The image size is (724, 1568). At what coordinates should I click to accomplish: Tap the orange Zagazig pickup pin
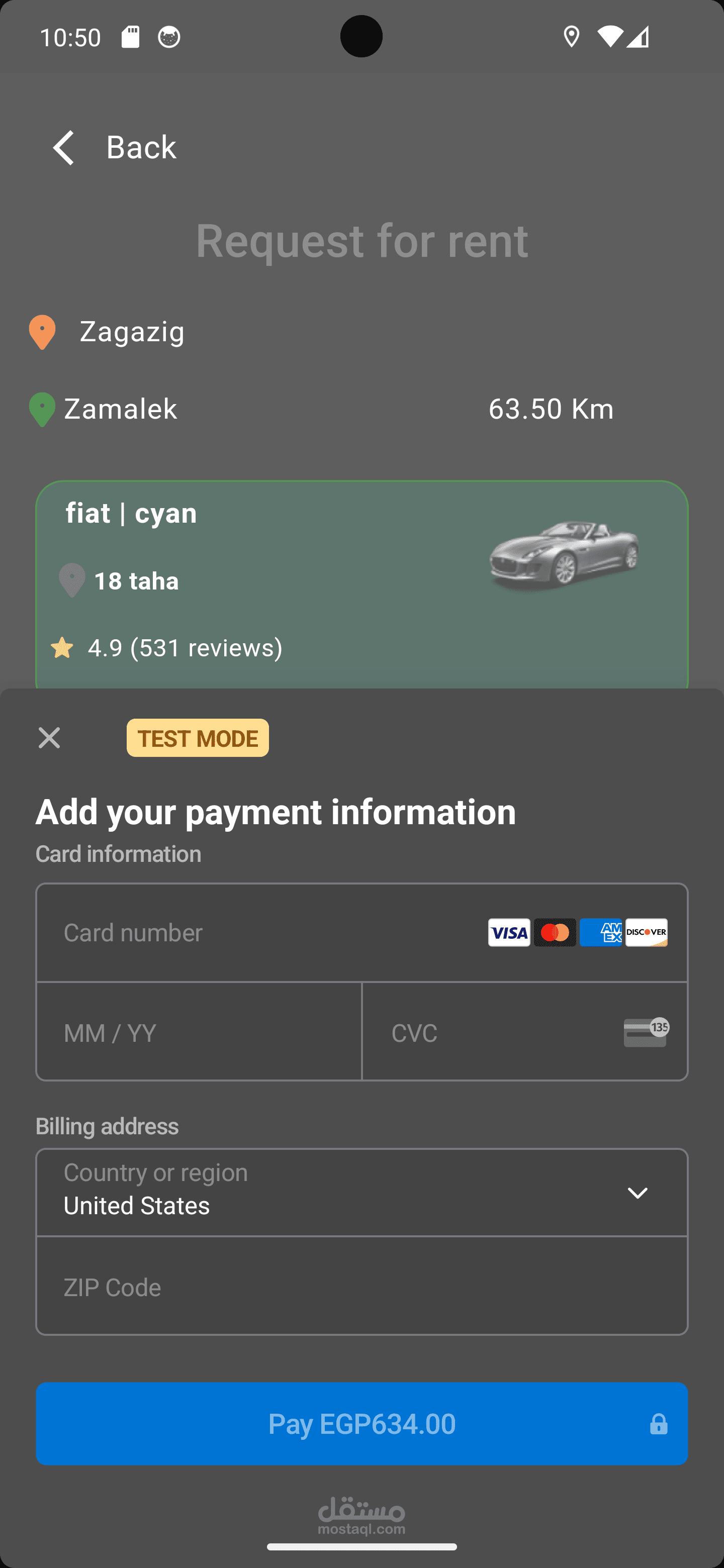click(42, 332)
